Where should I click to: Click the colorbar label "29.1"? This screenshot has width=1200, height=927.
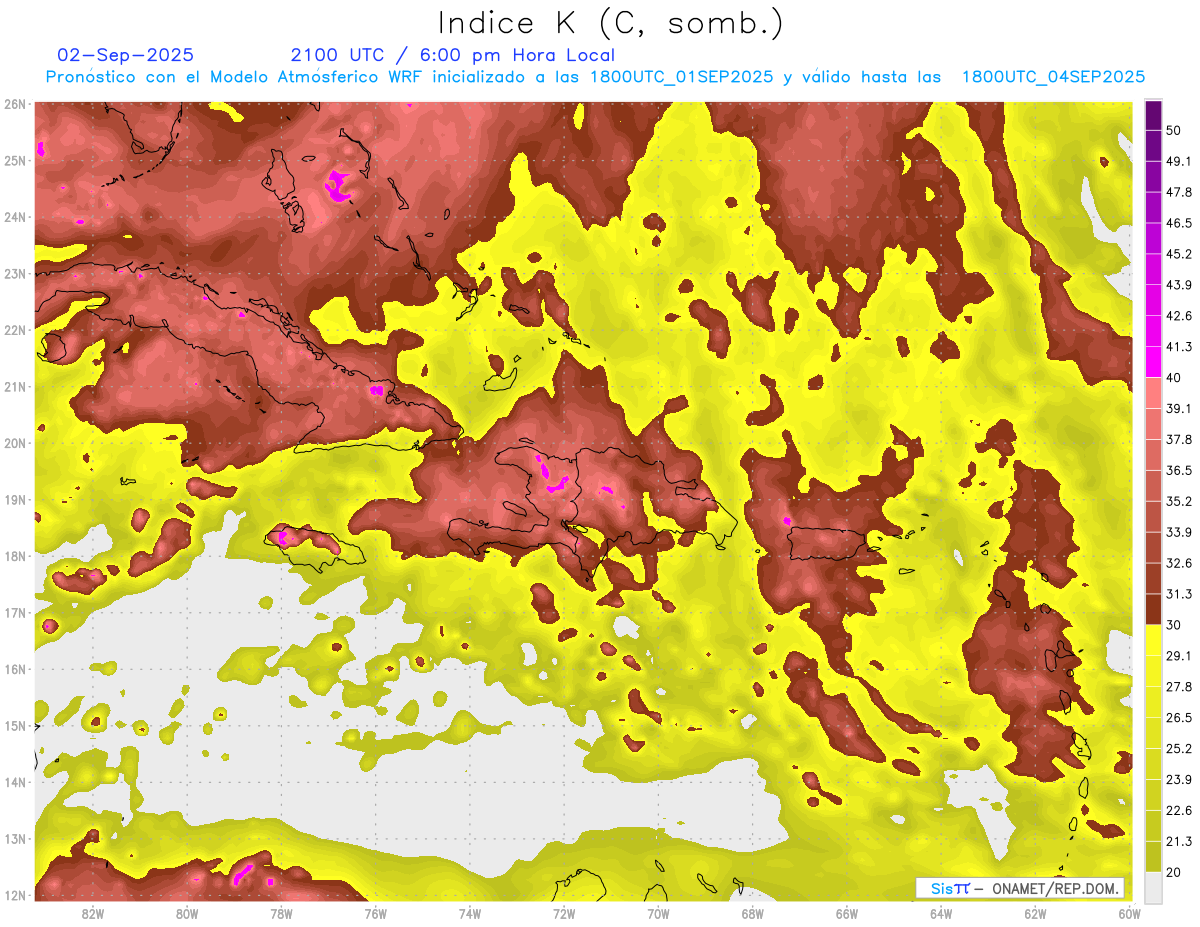point(1179,656)
